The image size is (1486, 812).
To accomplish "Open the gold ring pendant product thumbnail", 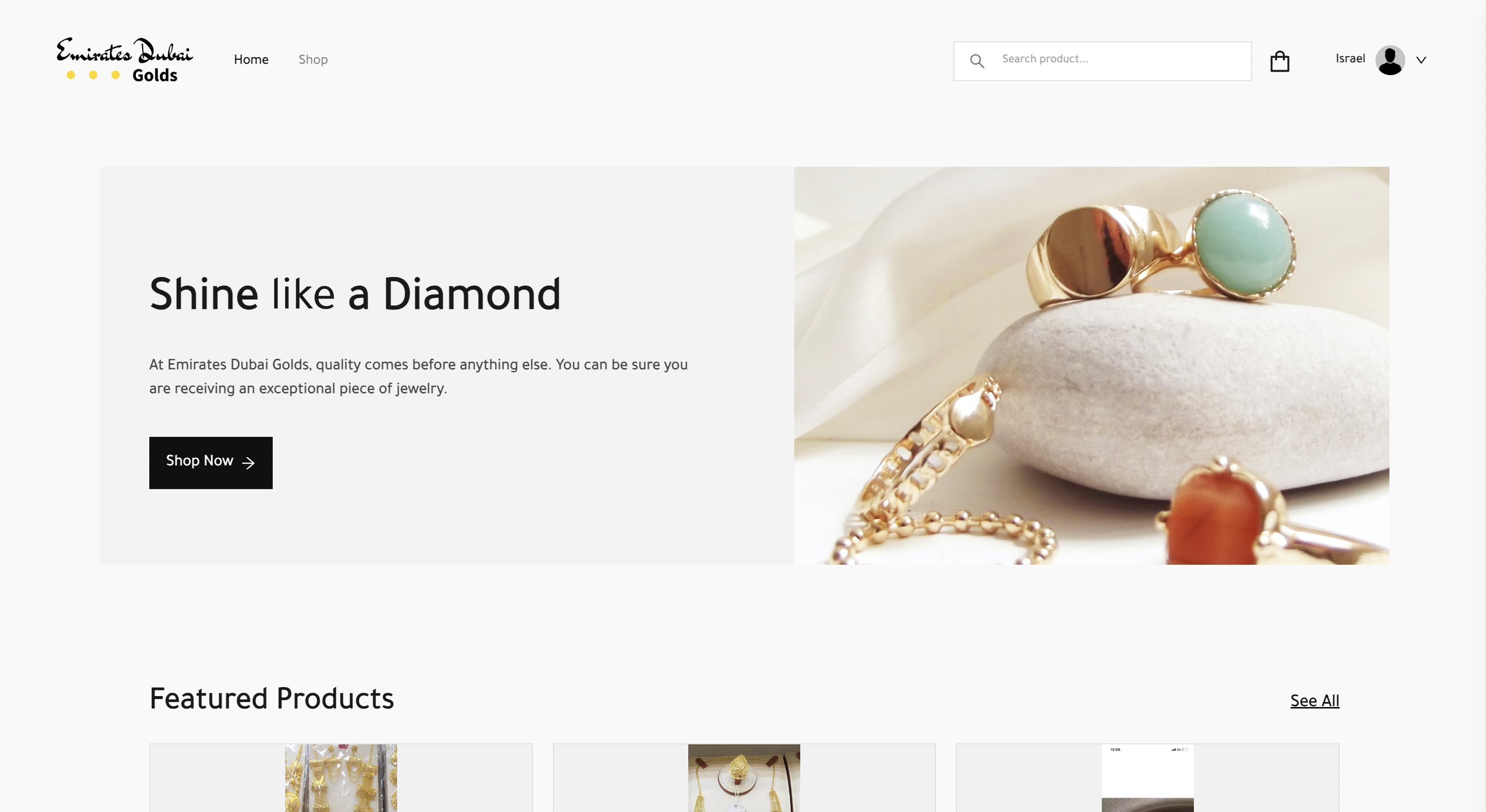I will click(x=743, y=778).
